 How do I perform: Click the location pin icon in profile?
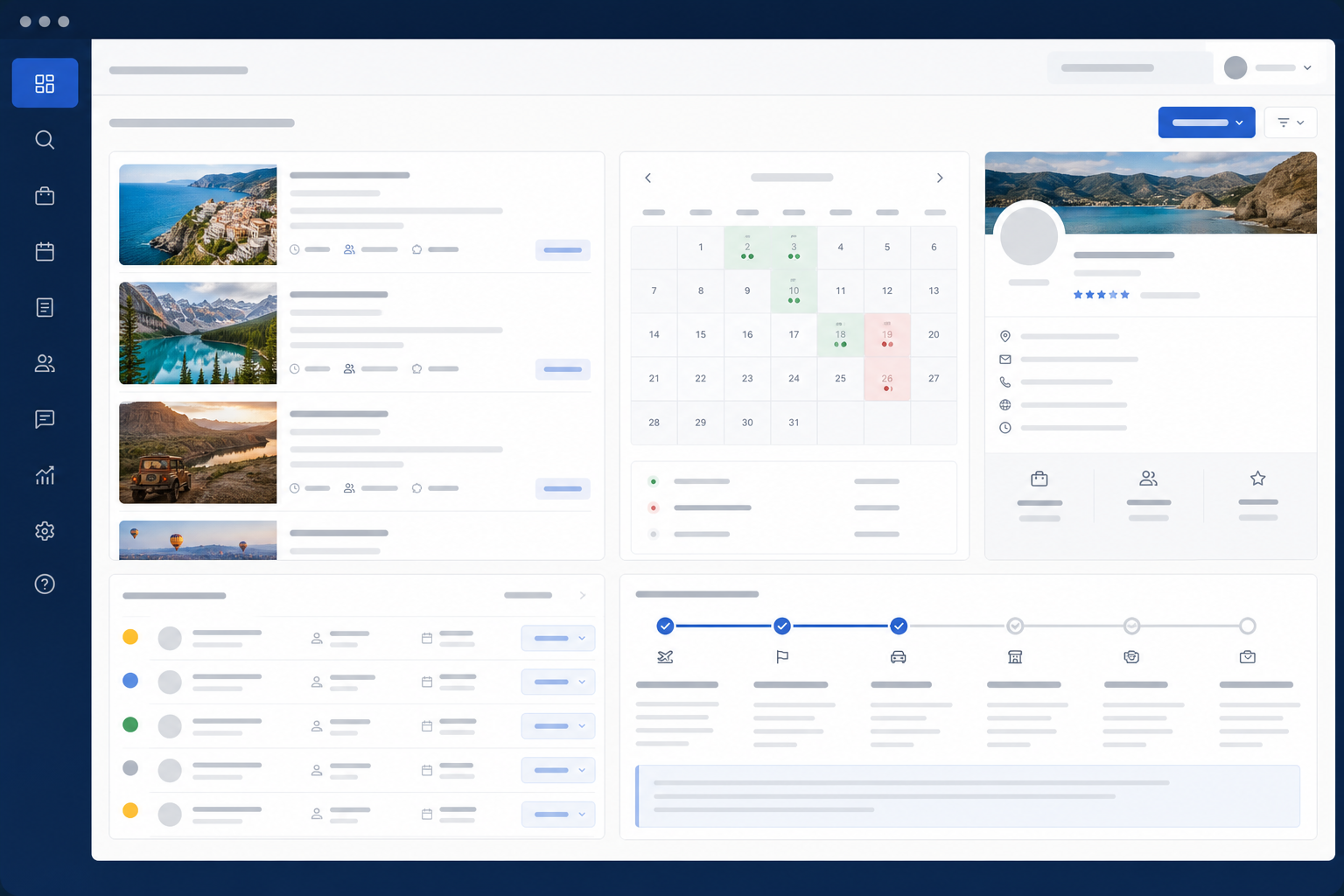[1005, 336]
